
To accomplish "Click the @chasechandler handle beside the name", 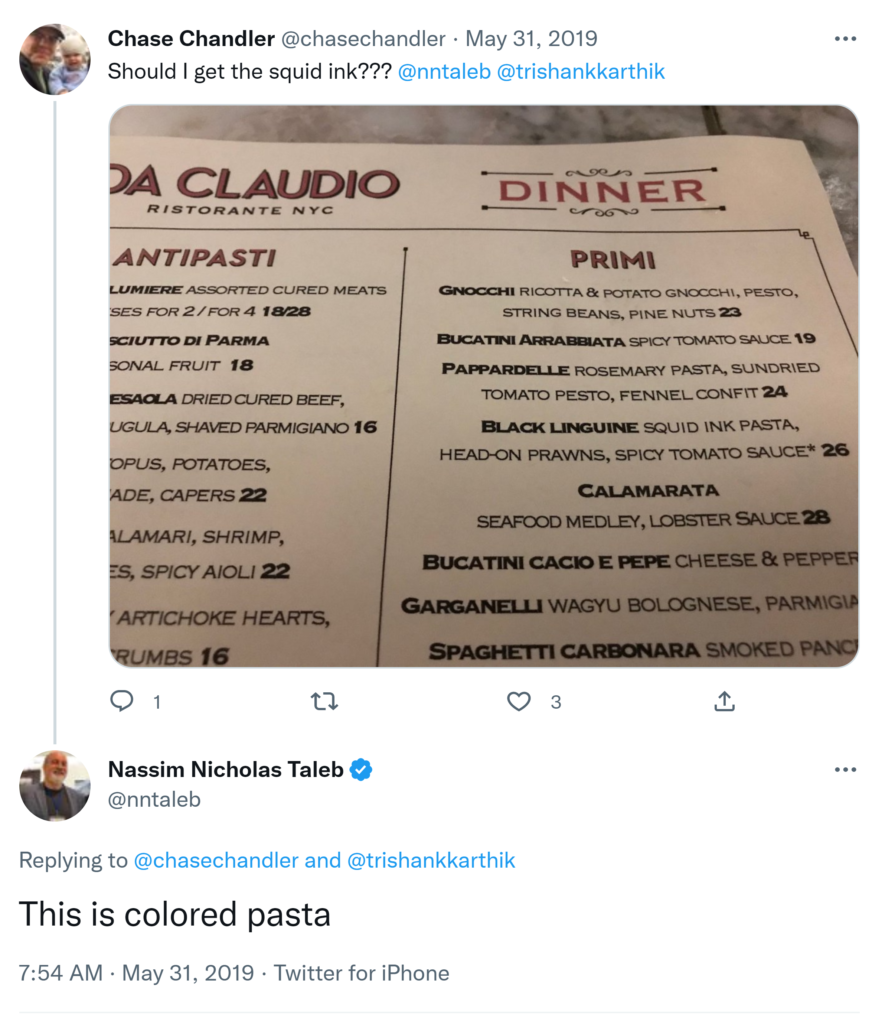I will [x=363, y=39].
